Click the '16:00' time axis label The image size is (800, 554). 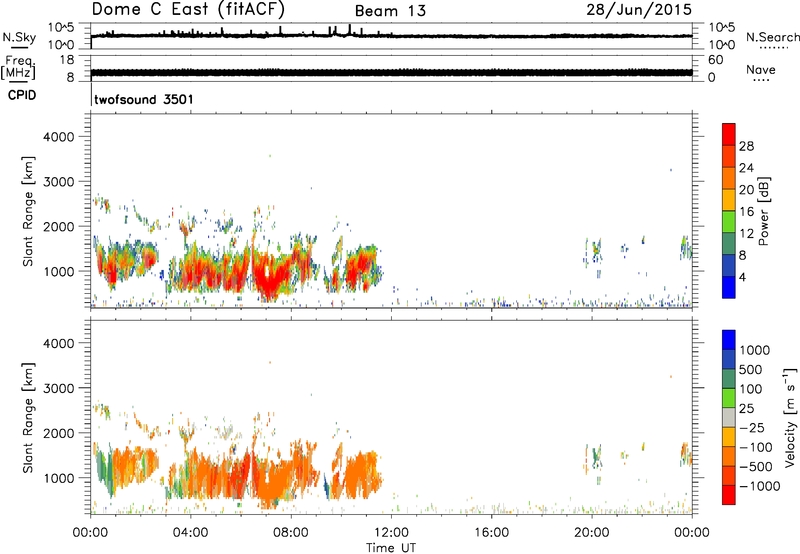(x=491, y=533)
